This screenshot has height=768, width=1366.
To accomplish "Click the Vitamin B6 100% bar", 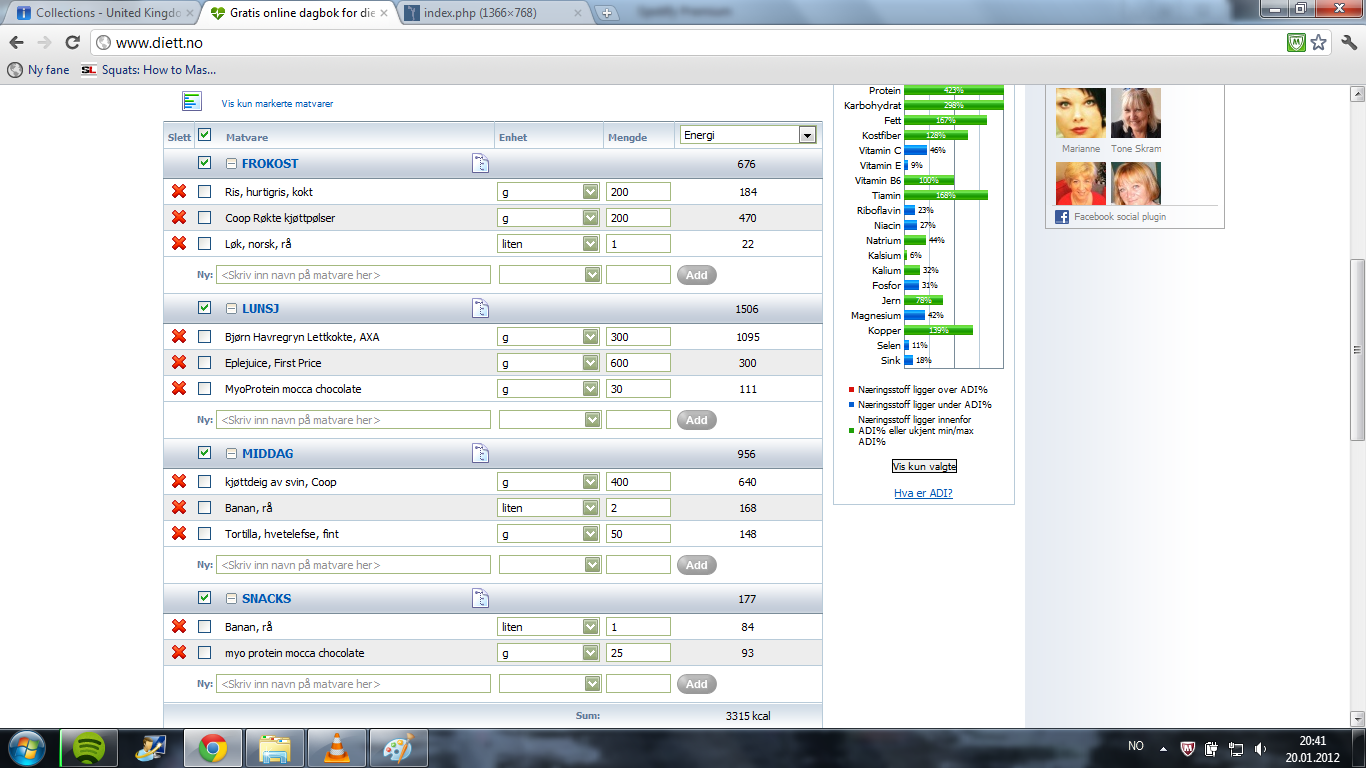I will point(929,180).
